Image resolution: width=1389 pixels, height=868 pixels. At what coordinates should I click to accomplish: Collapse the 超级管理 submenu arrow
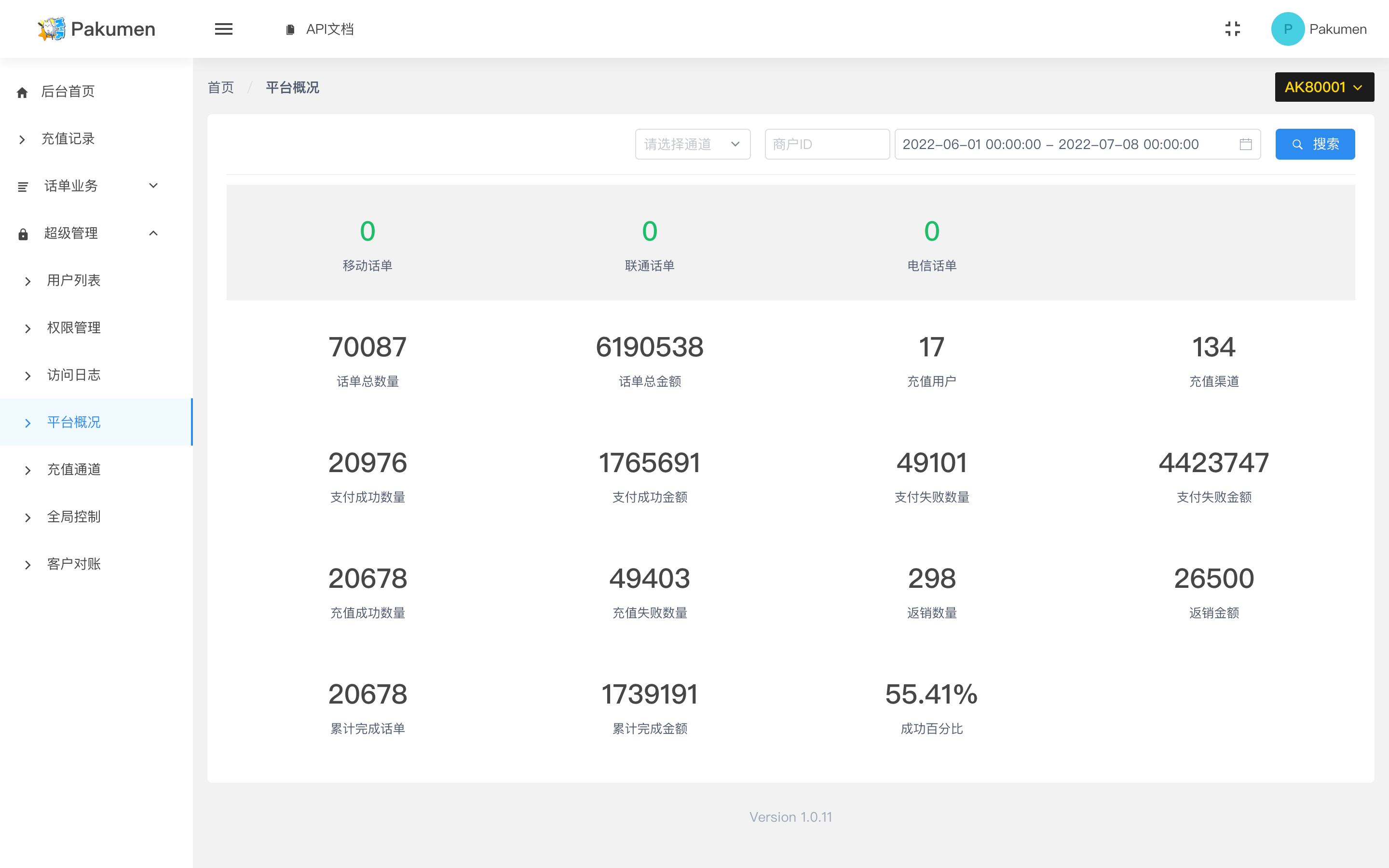click(x=153, y=233)
